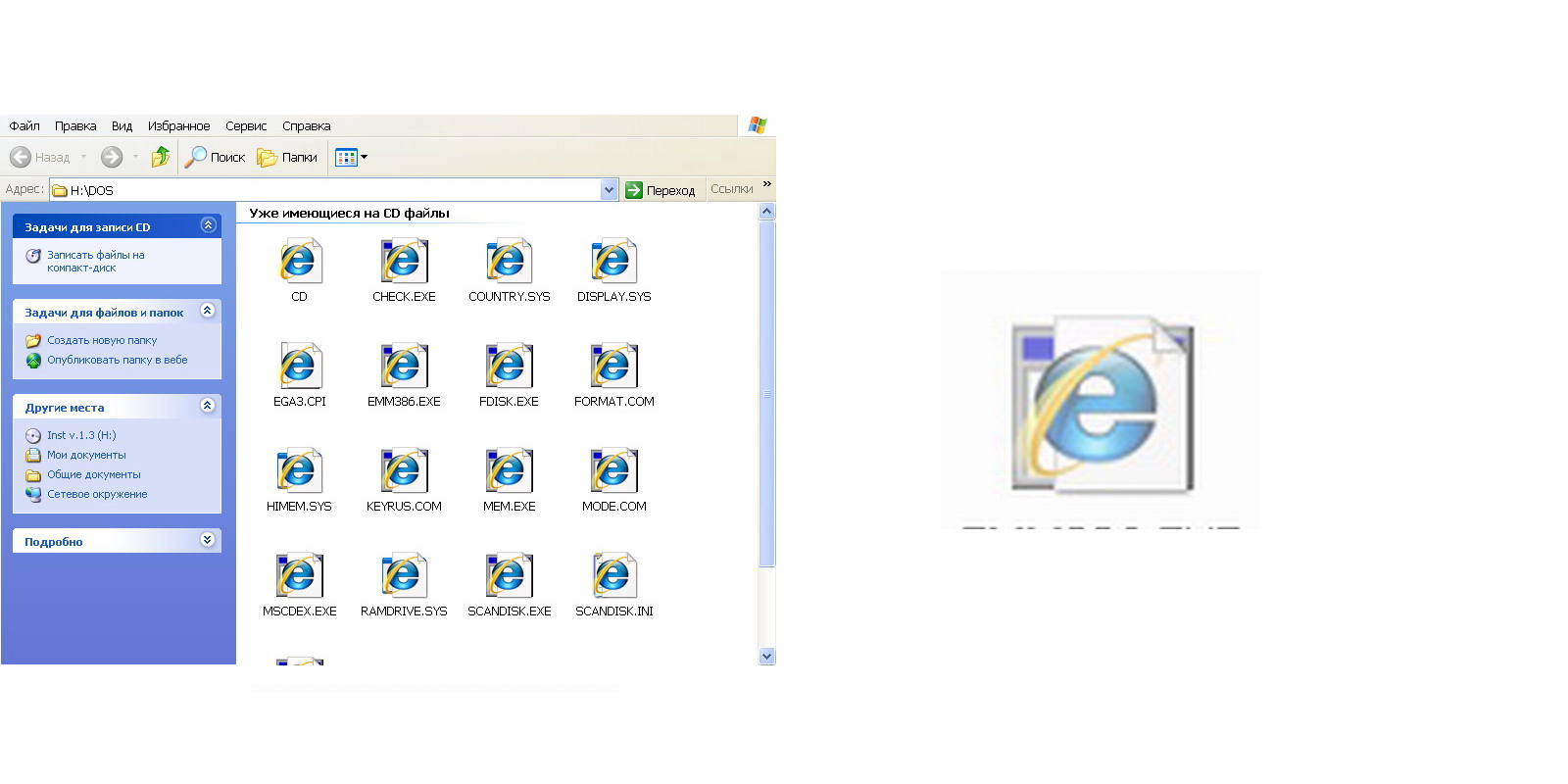
Task: Open 'Inst v.1.3 (H:)' drive link
Action: click(x=81, y=435)
